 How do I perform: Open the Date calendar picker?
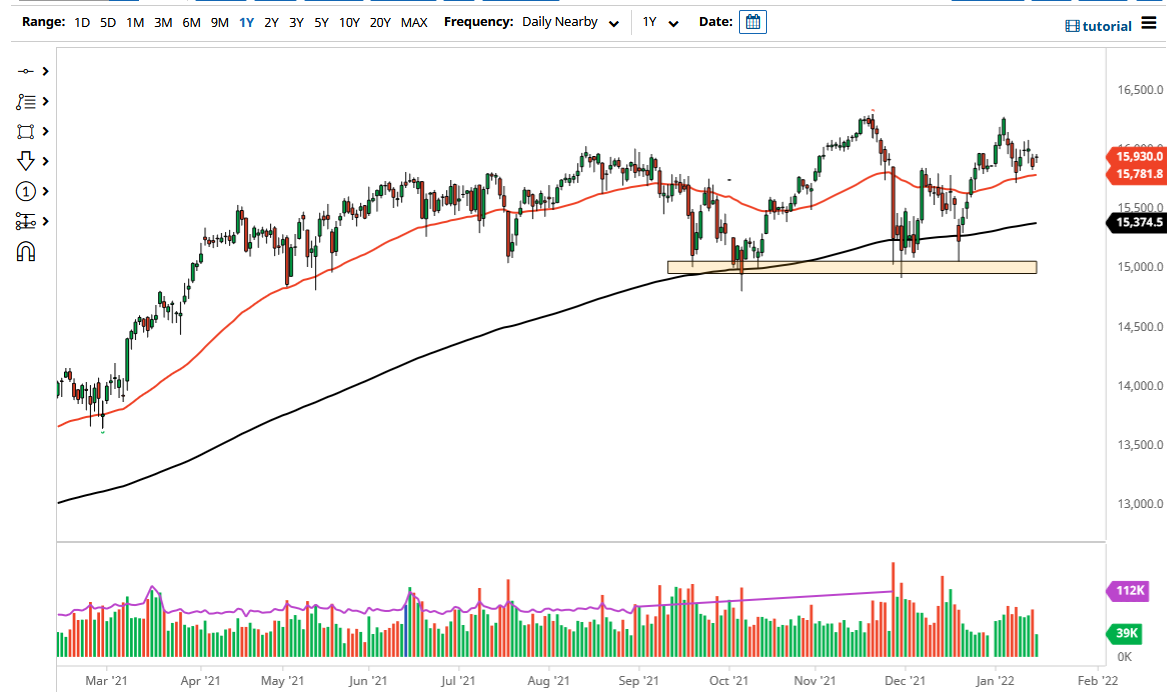click(x=753, y=21)
